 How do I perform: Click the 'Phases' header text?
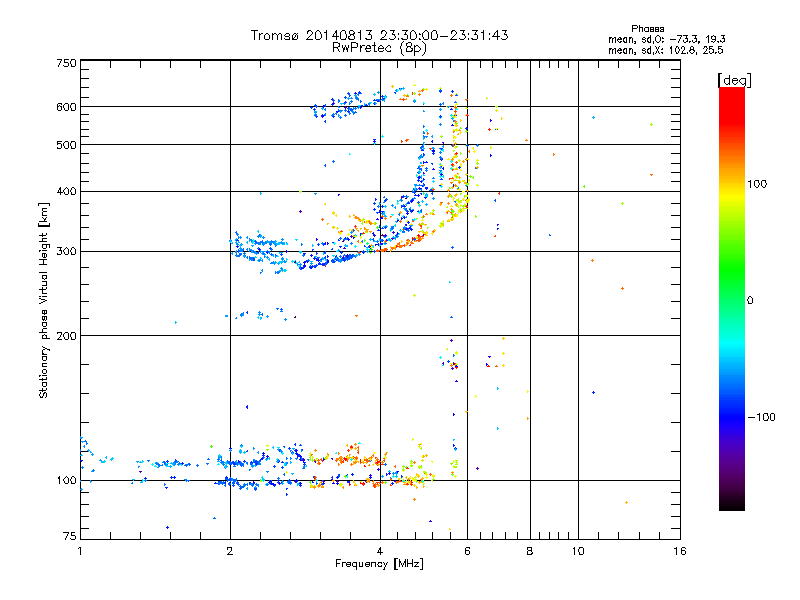[647, 29]
